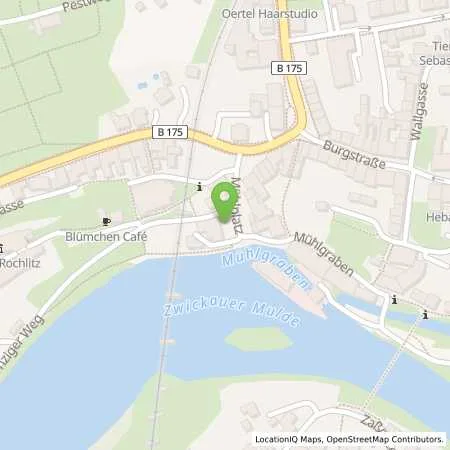The width and height of the screenshot is (450, 450).
Task: Click the small green island in the river
Action: coord(259,338)
